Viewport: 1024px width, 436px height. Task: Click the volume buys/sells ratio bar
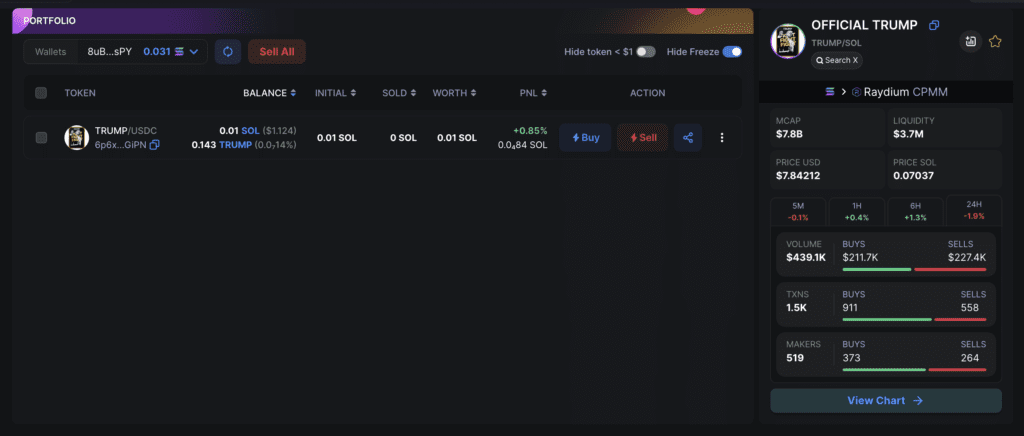tap(914, 269)
